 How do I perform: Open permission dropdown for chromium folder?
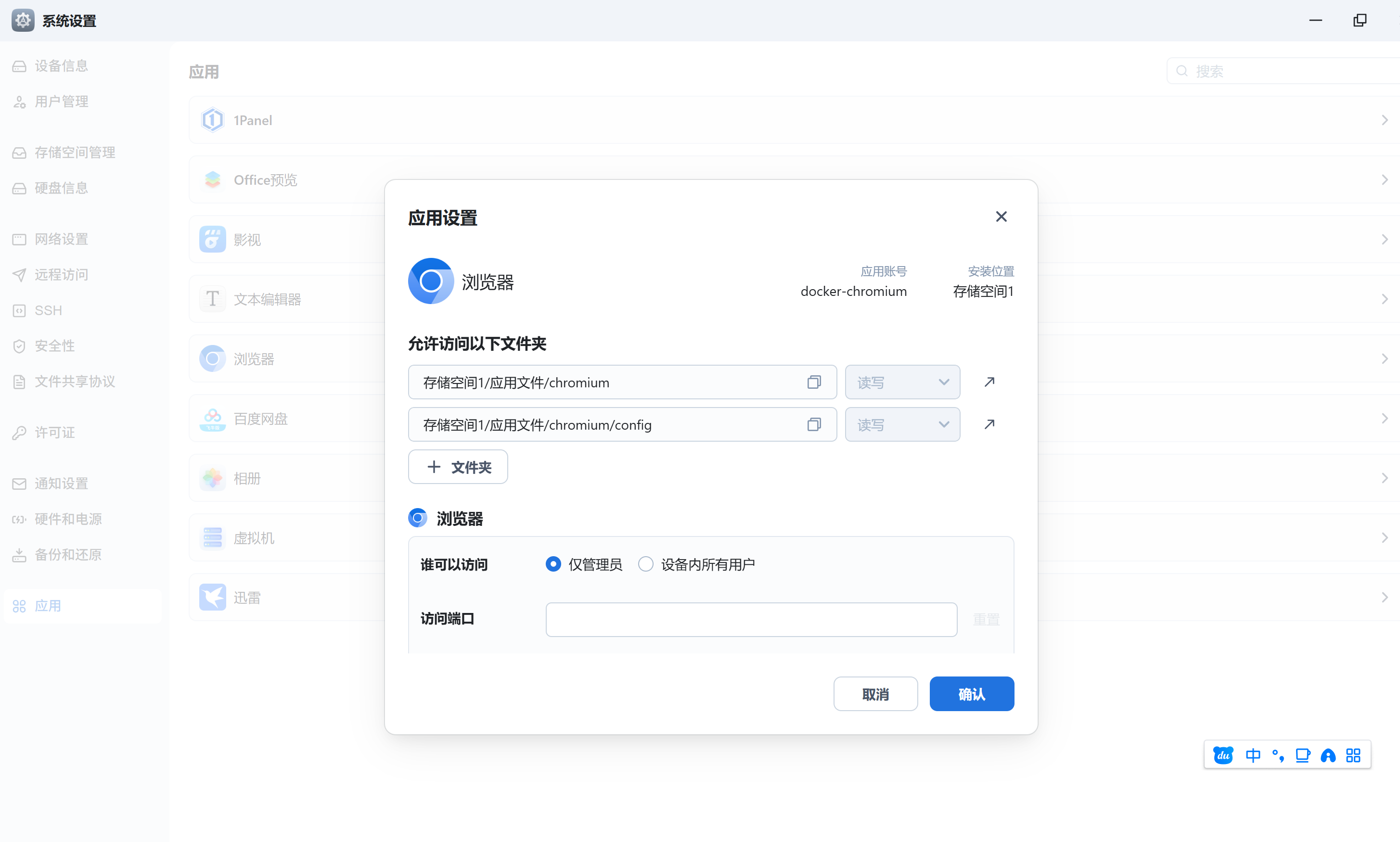(902, 383)
